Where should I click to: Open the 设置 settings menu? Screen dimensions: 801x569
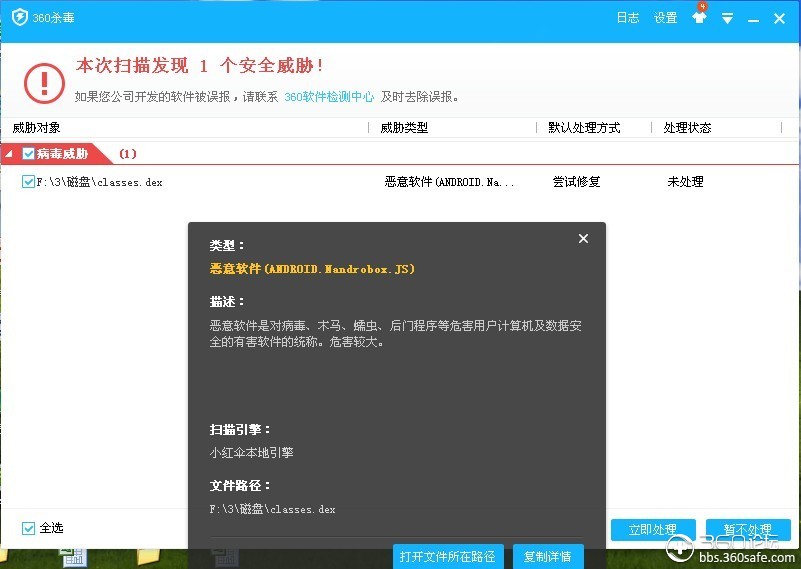coord(665,18)
